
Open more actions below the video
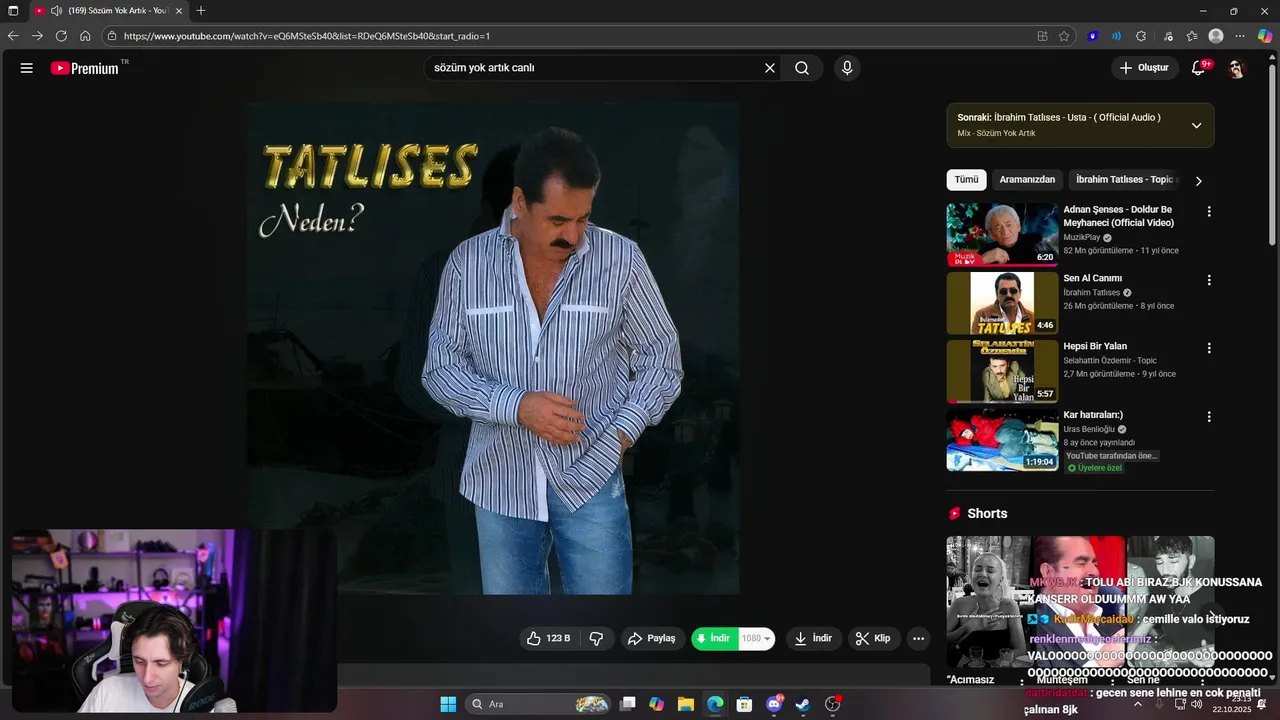coord(918,638)
